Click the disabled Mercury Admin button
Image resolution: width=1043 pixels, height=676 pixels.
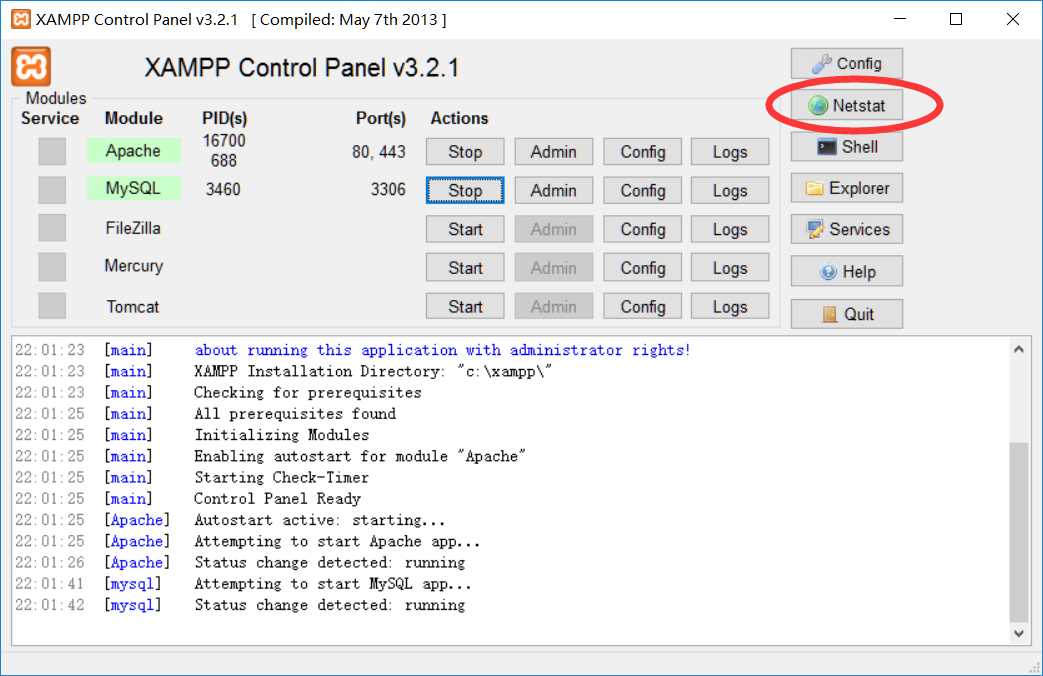click(553, 267)
